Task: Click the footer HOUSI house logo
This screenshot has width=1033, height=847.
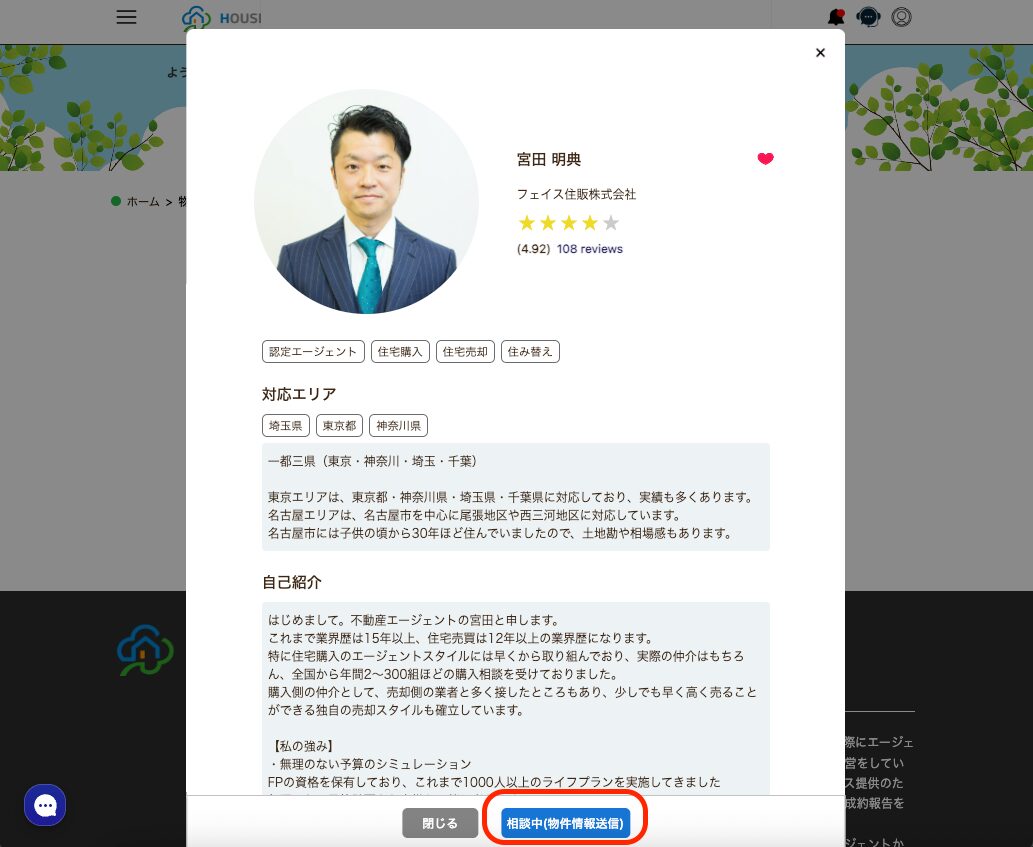Action: 145,650
